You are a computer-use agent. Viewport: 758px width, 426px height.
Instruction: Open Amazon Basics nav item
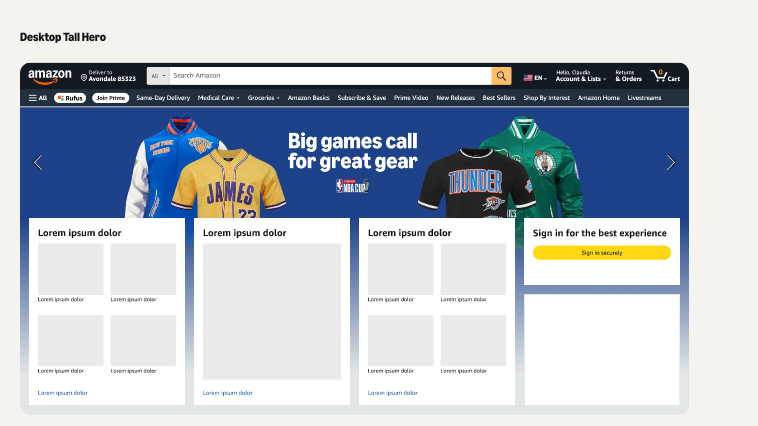point(308,98)
